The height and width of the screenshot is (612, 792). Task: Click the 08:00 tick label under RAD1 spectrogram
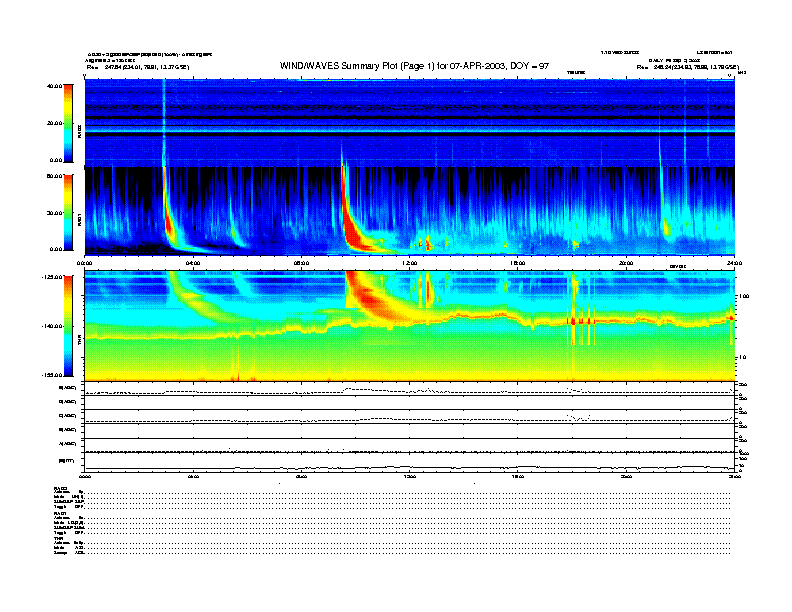coord(301,263)
